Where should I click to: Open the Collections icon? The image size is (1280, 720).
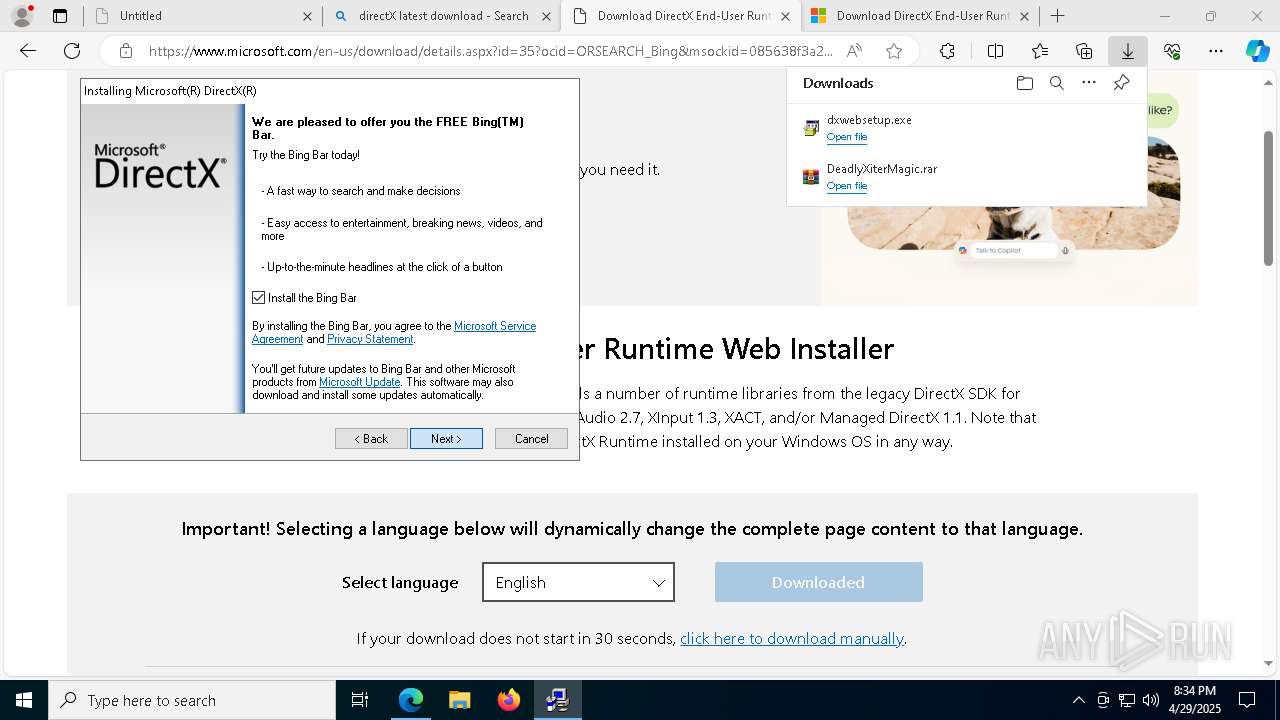pyautogui.click(x=1084, y=51)
